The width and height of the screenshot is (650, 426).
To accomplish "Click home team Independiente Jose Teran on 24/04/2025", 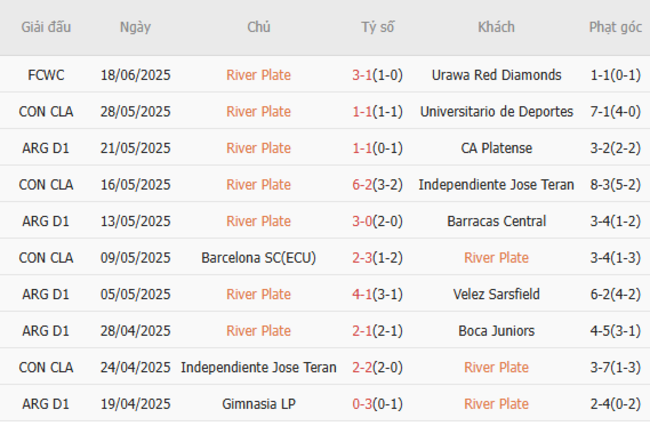I will (x=258, y=367).
